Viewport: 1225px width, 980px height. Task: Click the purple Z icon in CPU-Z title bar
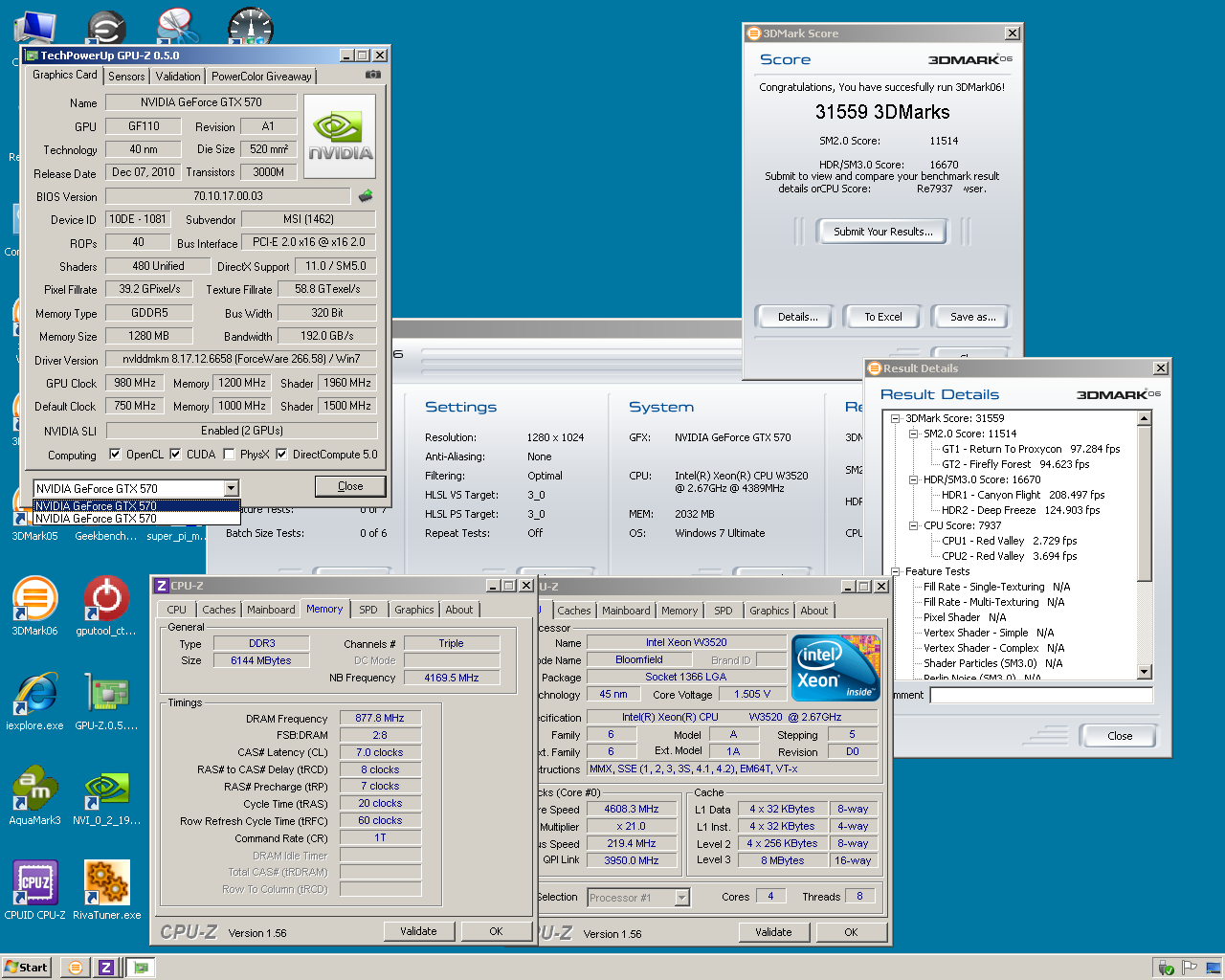pyautogui.click(x=162, y=586)
